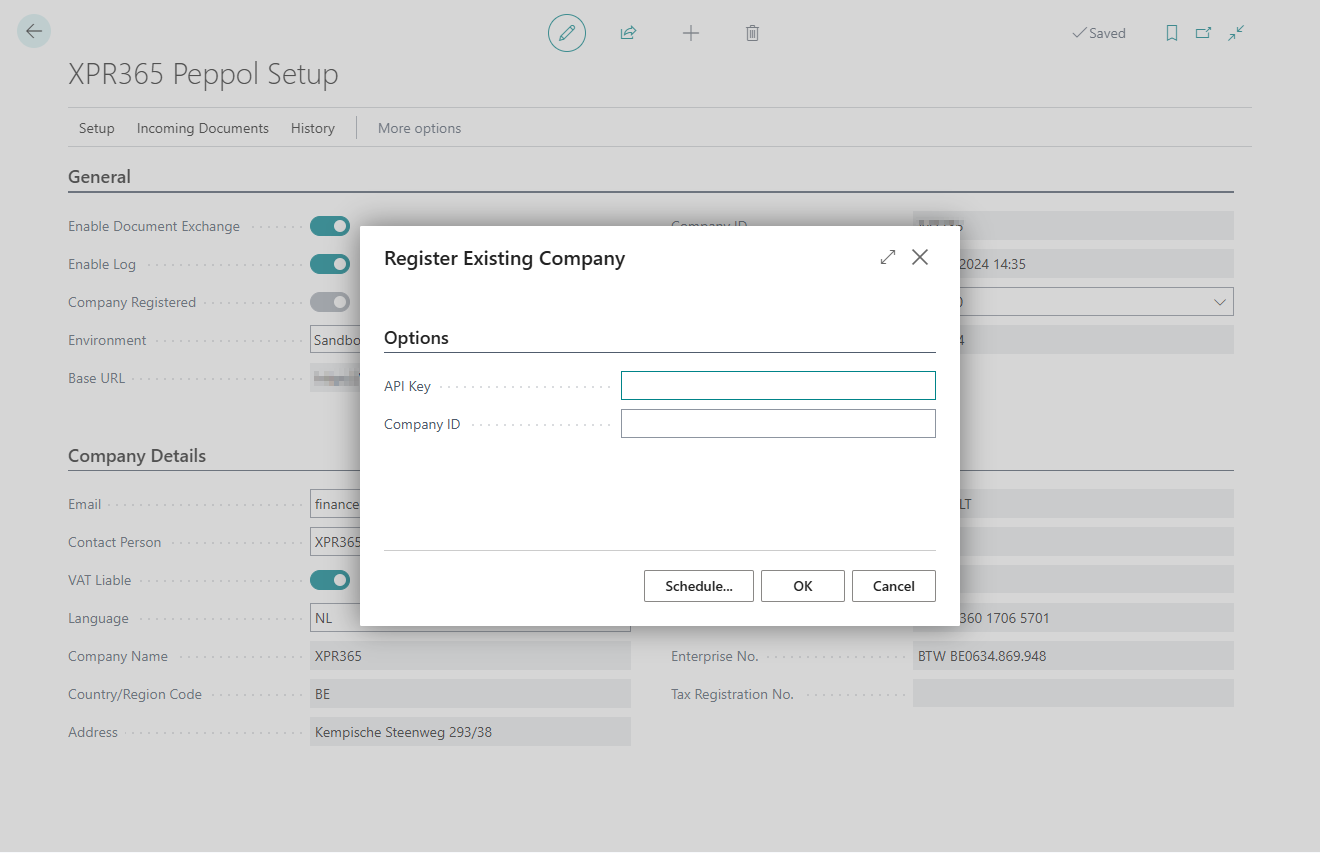The width and height of the screenshot is (1320, 853).
Task: Click the Country/Region Code value BE
Action: coord(470,694)
